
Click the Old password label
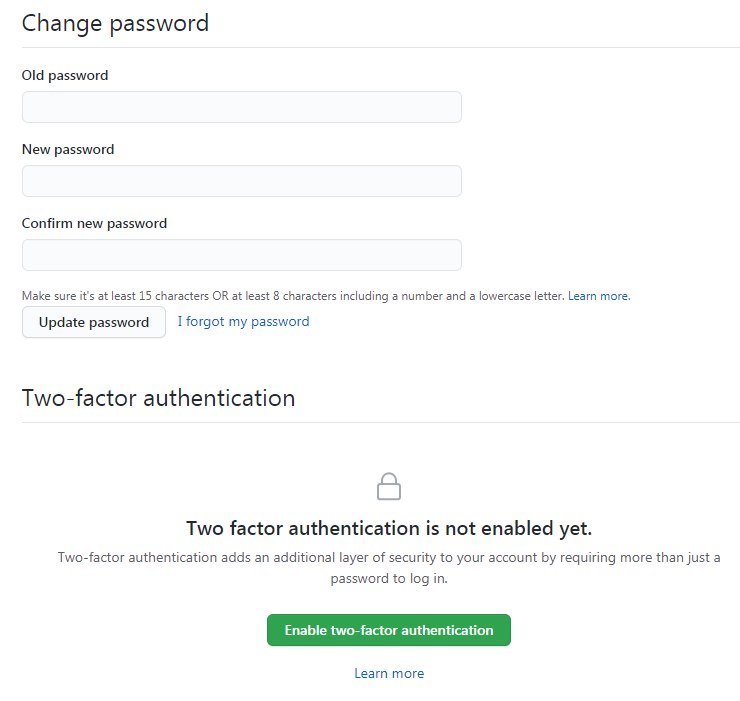65,76
